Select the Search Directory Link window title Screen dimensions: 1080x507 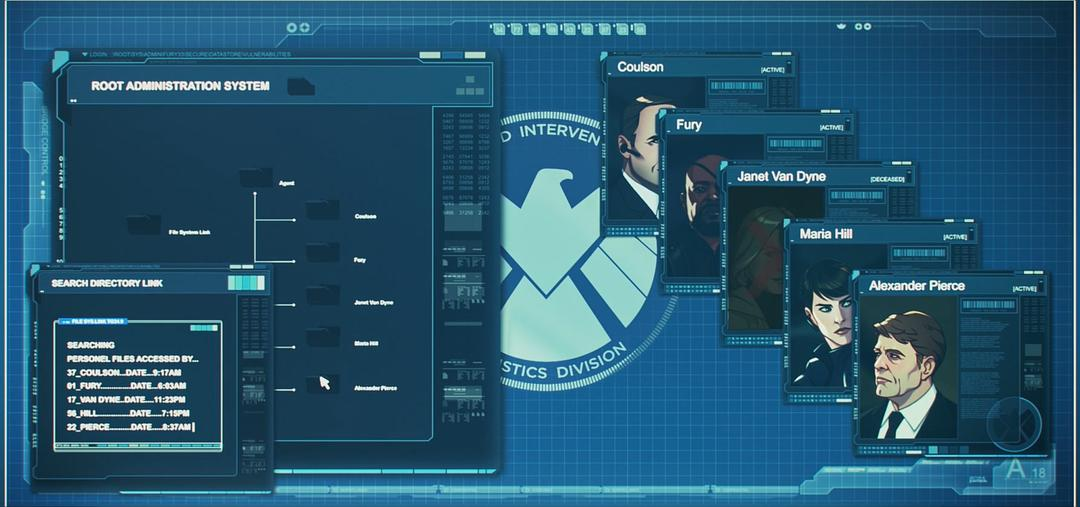click(x=107, y=284)
